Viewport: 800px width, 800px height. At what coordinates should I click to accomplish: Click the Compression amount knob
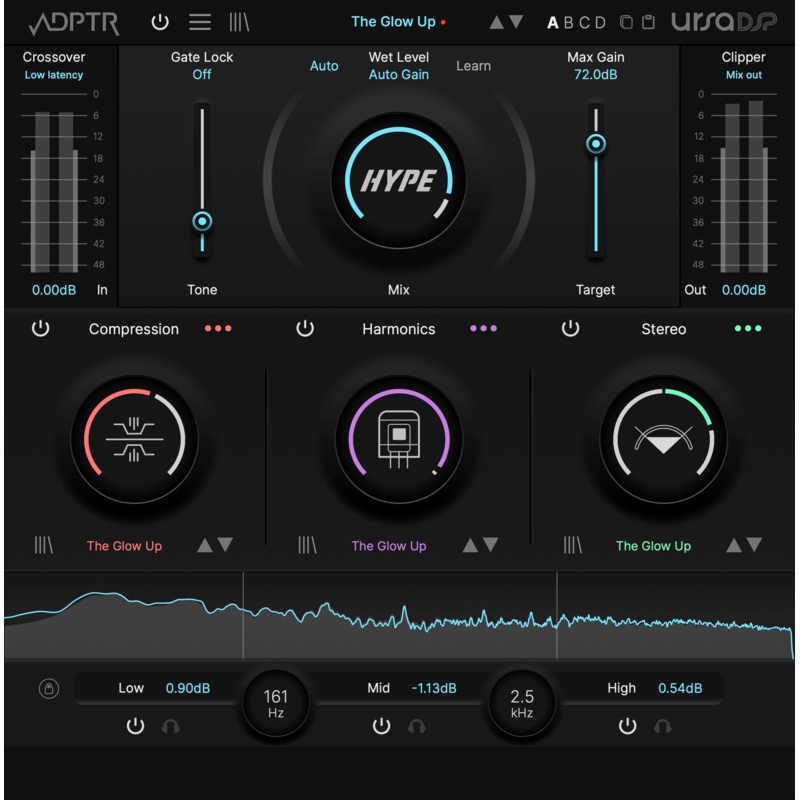tap(134, 439)
